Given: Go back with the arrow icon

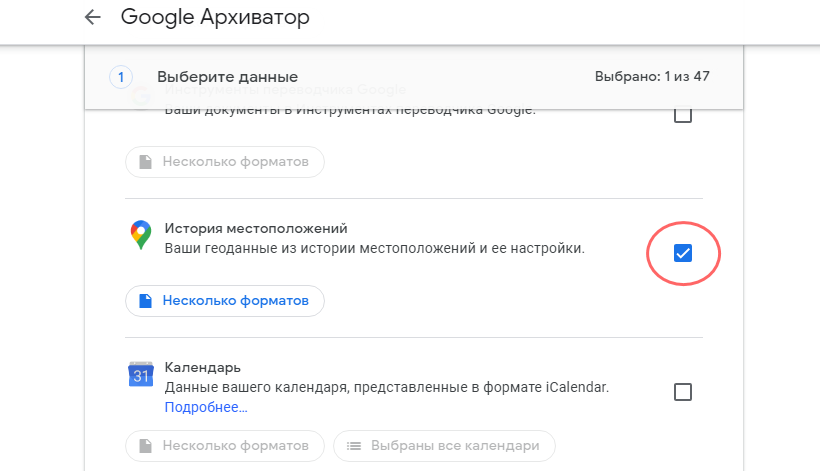Looking at the screenshot, I should pyautogui.click(x=93, y=17).
